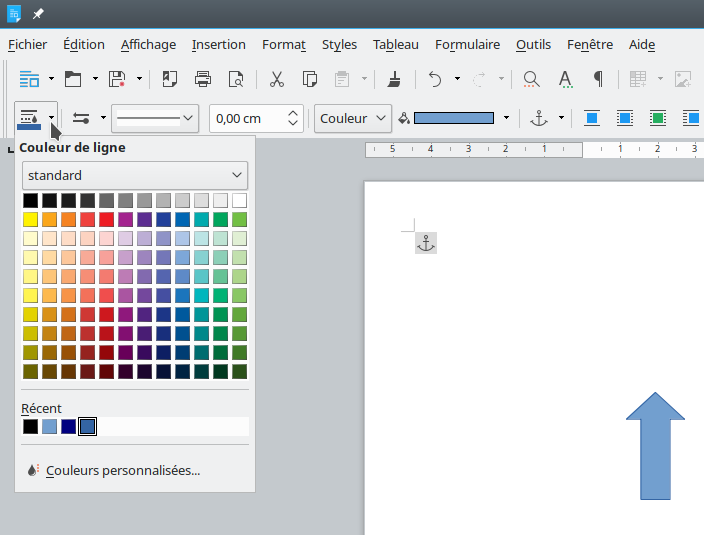The height and width of the screenshot is (535, 704).
Task: Select the white swatch in the palette's top row
Action: tap(239, 200)
